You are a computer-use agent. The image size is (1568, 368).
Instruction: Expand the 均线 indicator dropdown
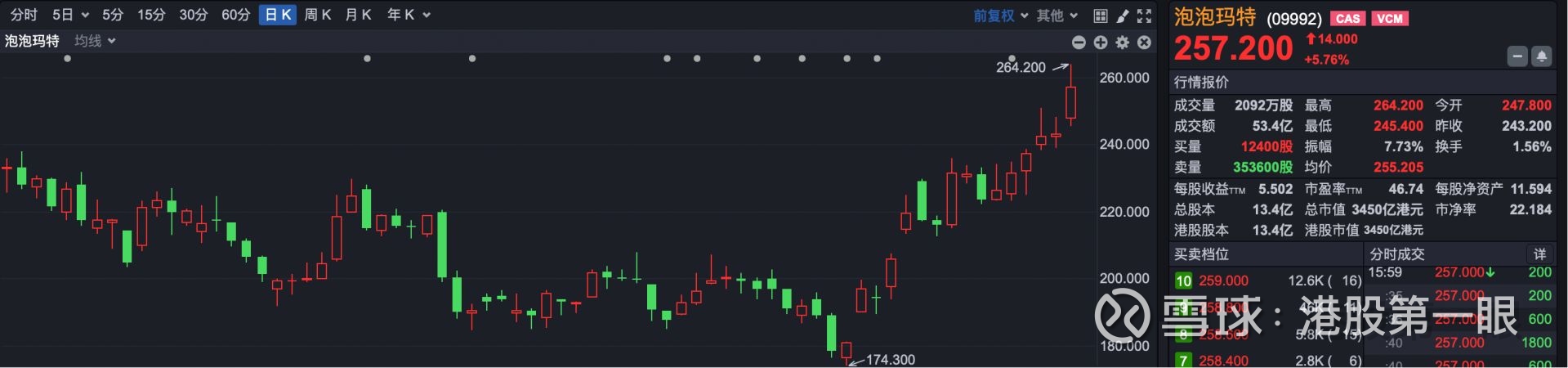click(x=95, y=41)
